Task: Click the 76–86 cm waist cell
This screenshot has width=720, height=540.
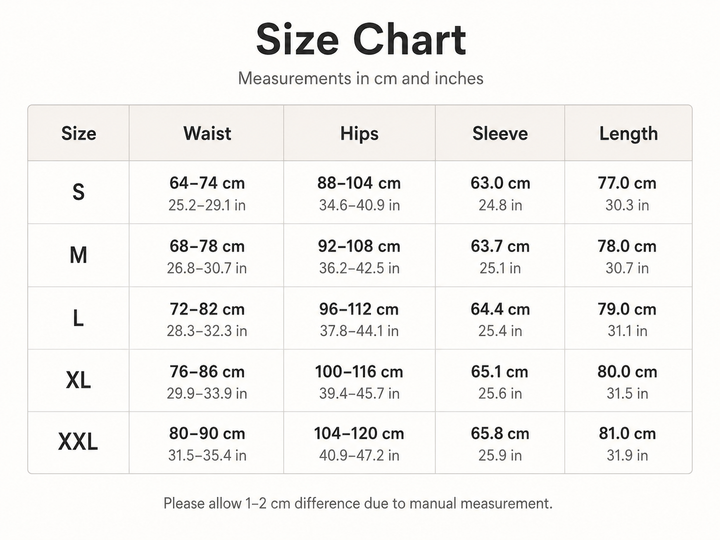Action: coord(207,381)
